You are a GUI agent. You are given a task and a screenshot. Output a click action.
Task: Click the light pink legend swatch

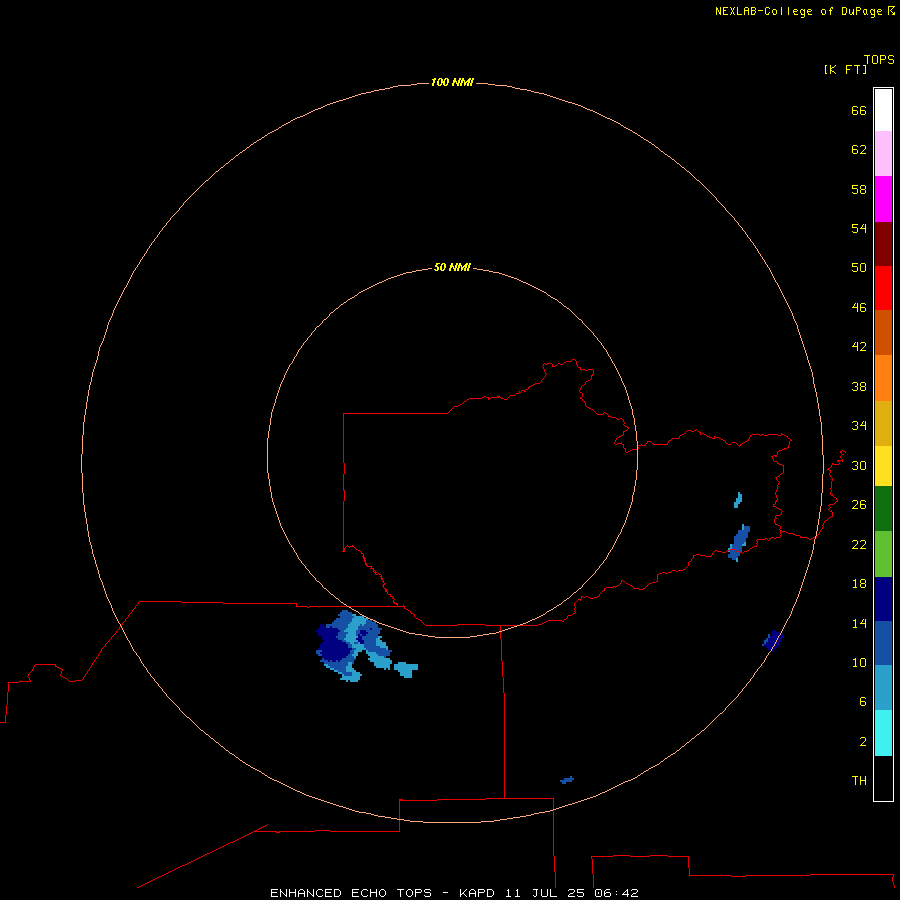click(x=883, y=153)
